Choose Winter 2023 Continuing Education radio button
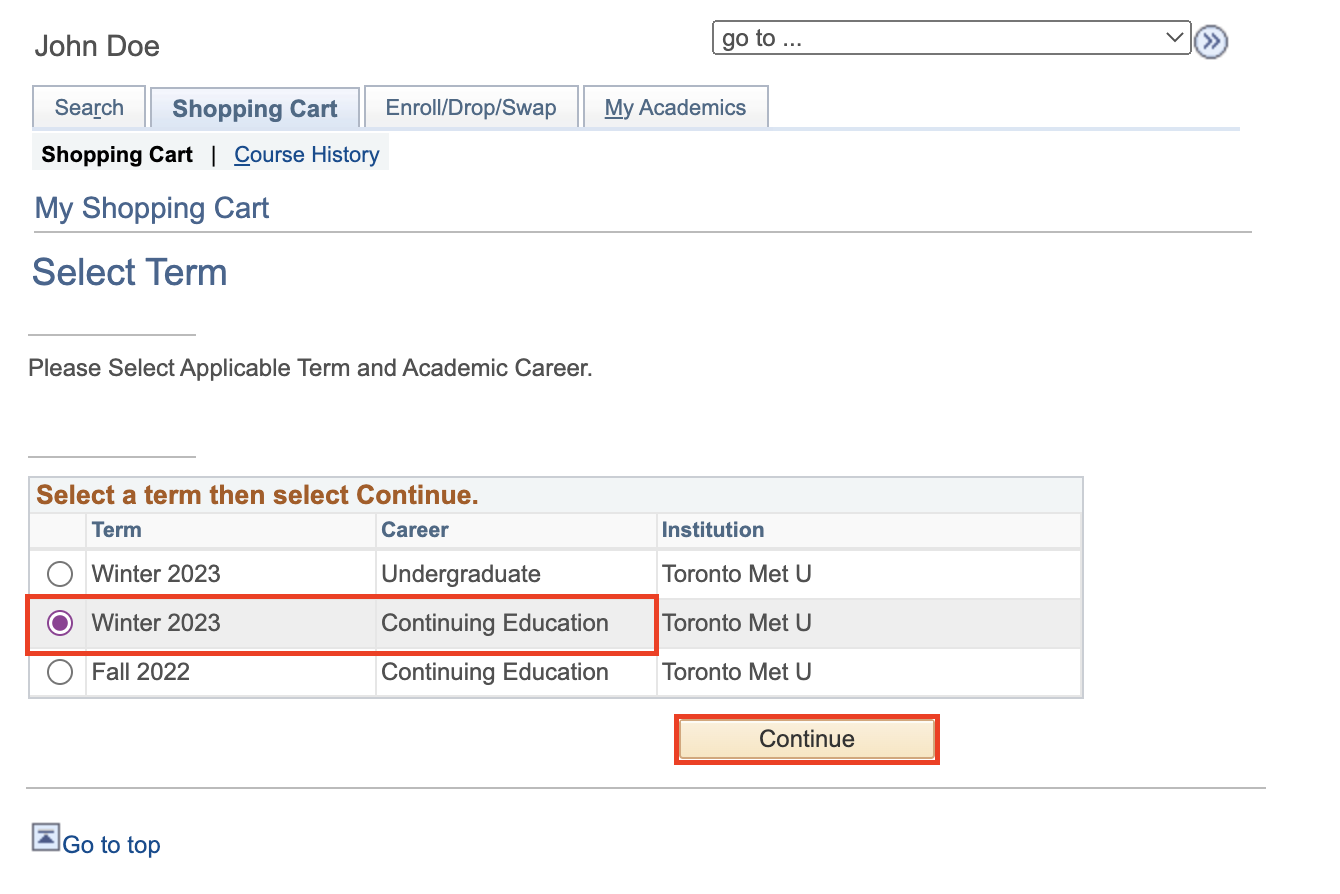Viewport: 1340px width, 894px height. pyautogui.click(x=60, y=623)
